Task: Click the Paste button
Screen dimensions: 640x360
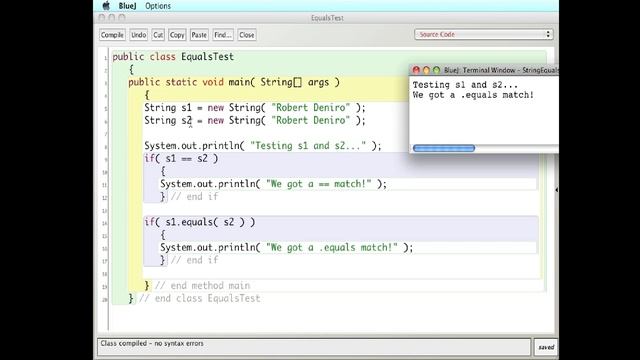Action: (x=199, y=35)
